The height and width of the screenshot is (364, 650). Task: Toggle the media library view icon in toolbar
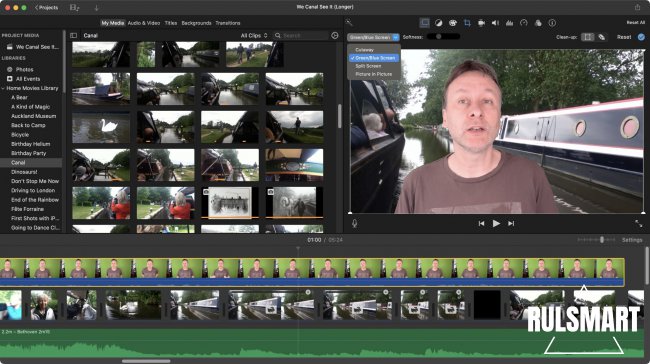coord(74,7)
